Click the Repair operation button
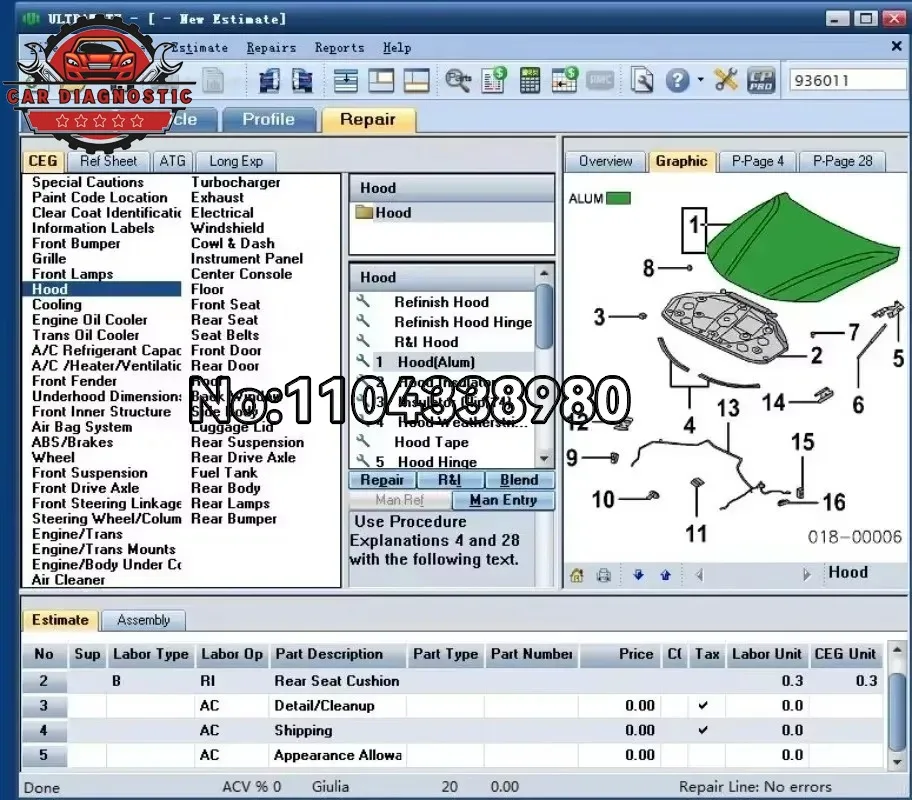The image size is (912, 800). coord(382,480)
